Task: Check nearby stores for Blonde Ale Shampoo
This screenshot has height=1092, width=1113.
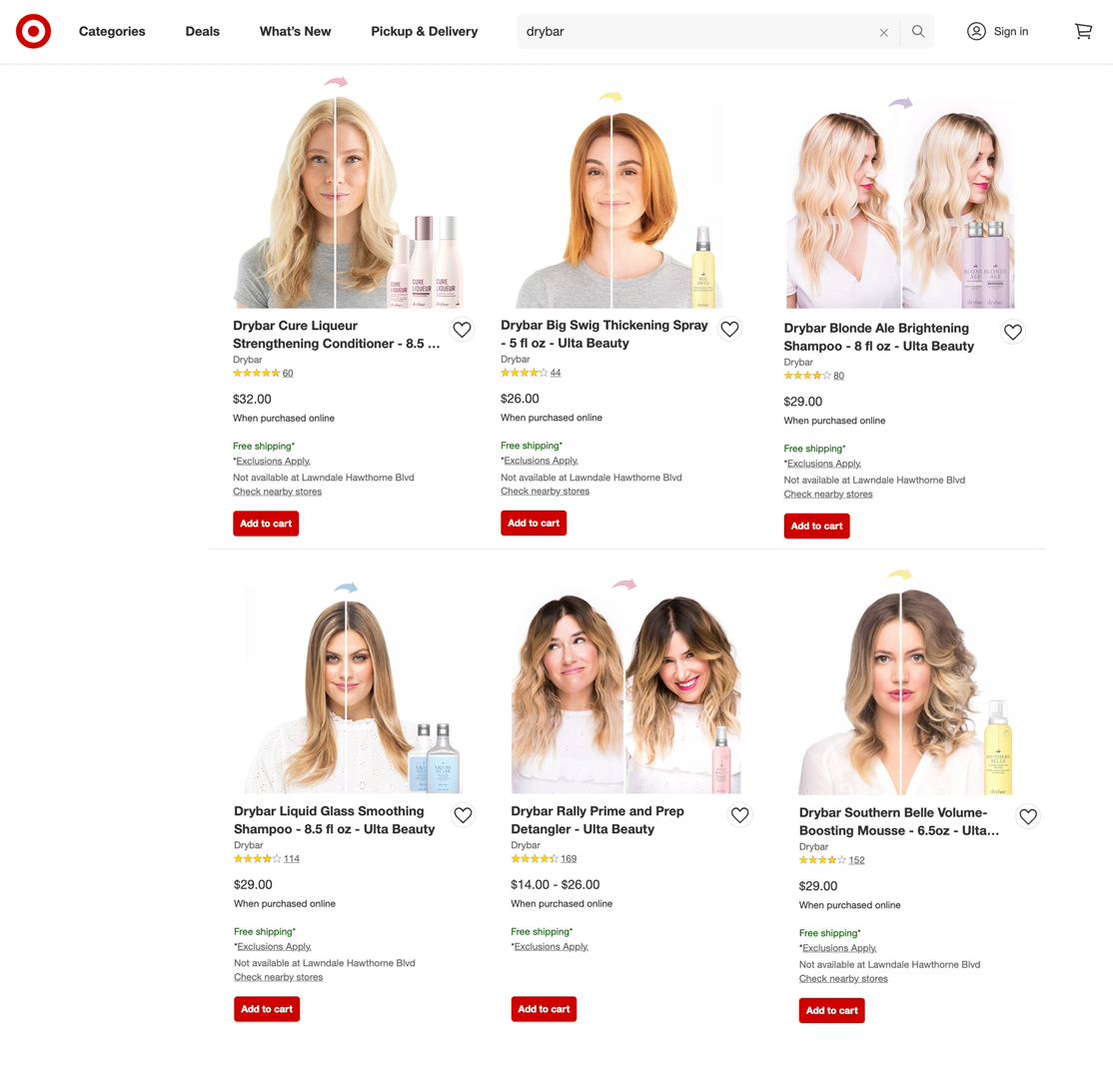Action: pyautogui.click(x=828, y=494)
